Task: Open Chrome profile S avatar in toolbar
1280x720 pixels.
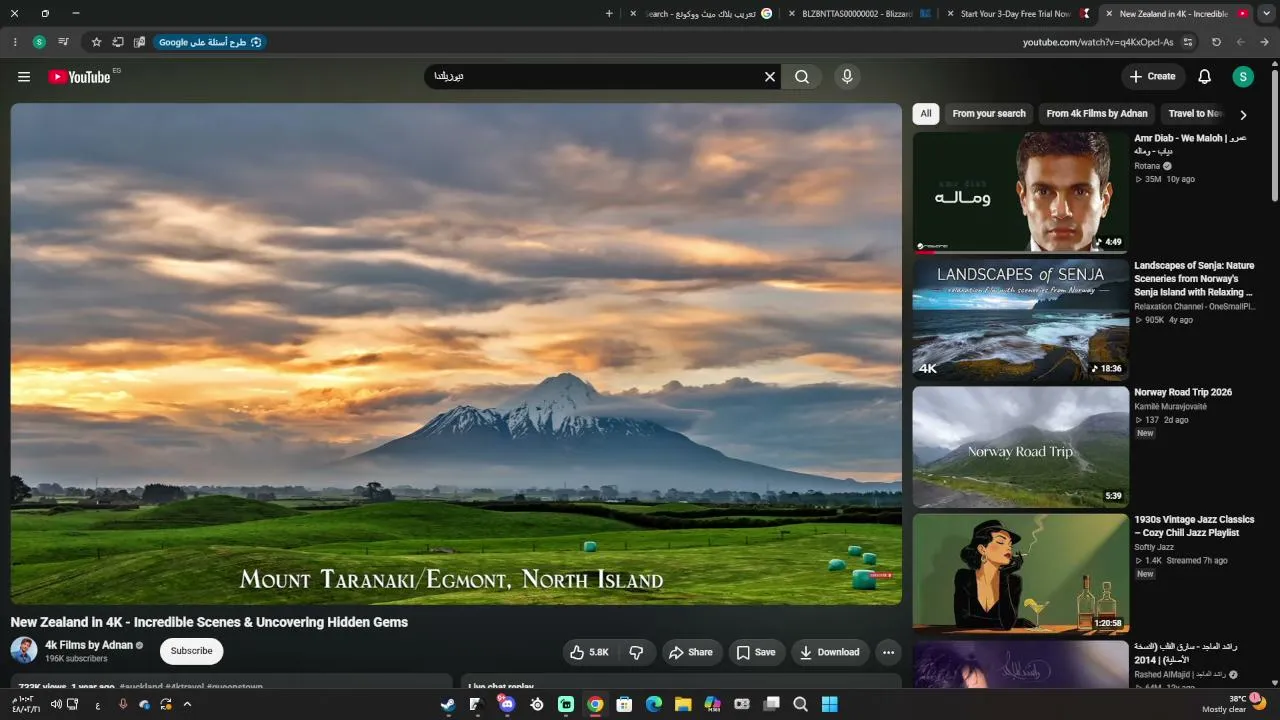Action: click(x=39, y=42)
